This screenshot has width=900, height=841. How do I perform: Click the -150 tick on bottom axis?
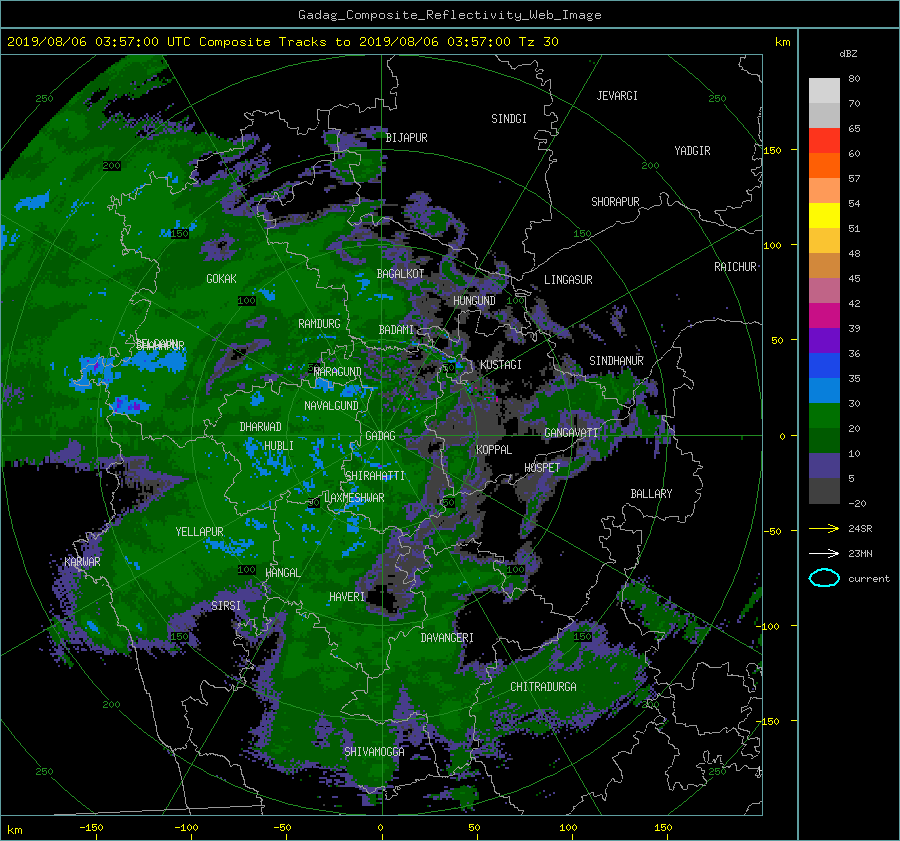[91, 828]
